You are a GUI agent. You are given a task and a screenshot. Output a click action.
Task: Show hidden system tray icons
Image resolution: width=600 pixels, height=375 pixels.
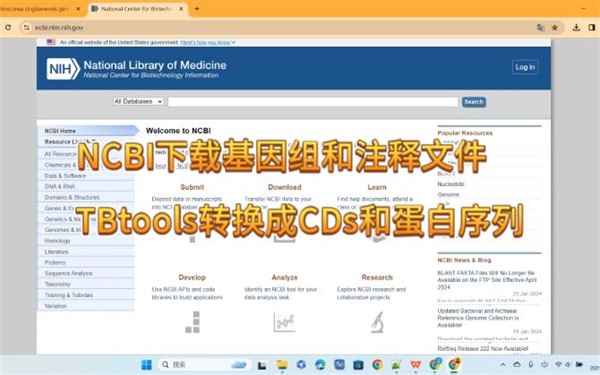503,365
